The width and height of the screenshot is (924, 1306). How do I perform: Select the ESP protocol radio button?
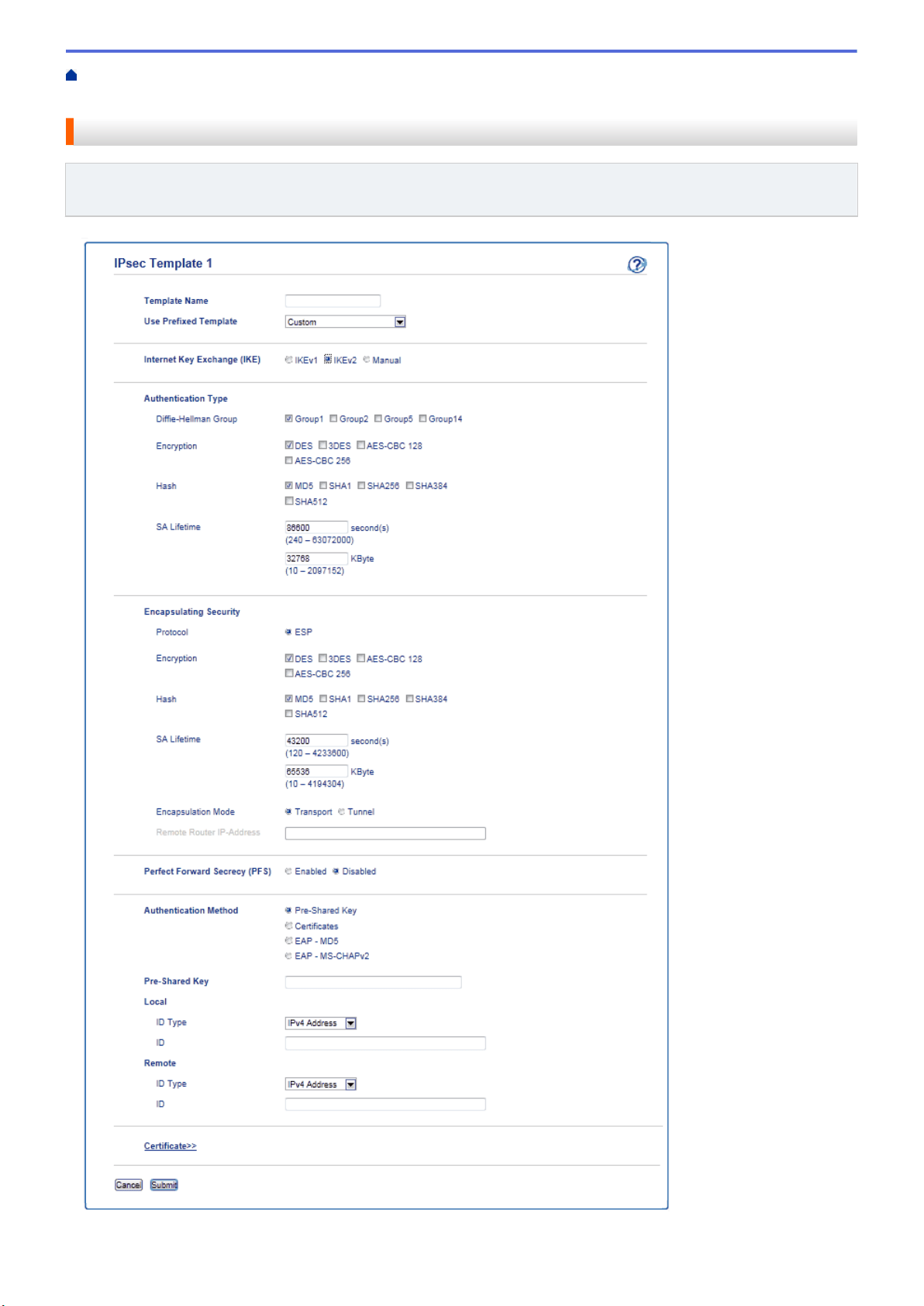tap(288, 632)
